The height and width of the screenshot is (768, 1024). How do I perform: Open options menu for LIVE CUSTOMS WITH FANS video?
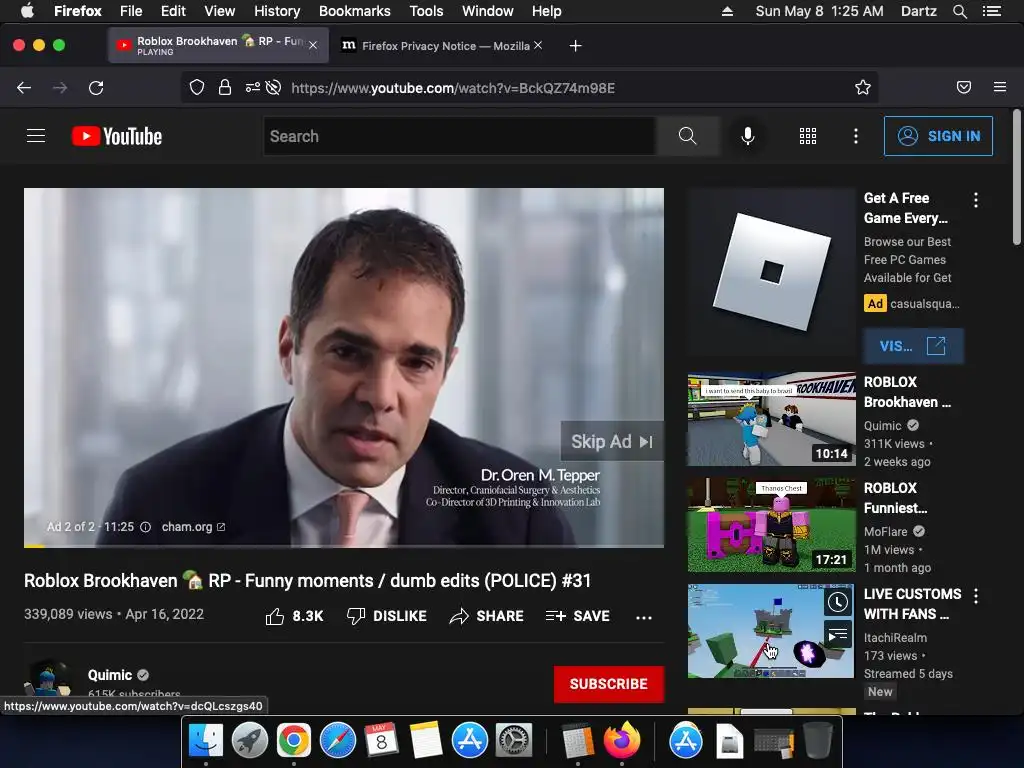click(x=976, y=596)
